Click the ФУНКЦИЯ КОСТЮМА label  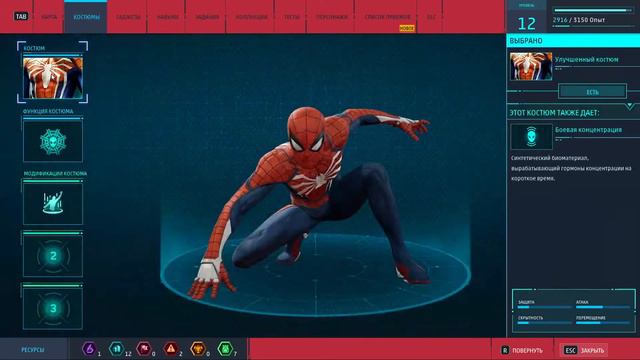tap(48, 111)
